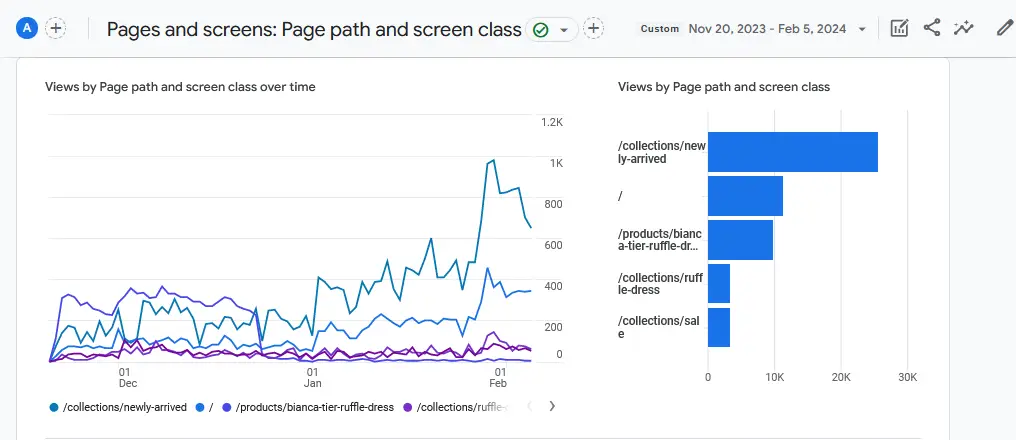
Task: Click the green check status icon
Action: point(541,30)
